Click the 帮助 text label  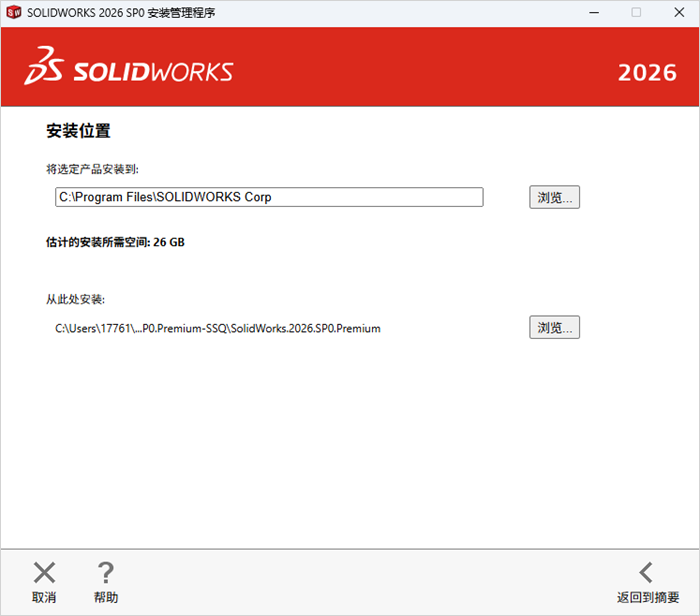(x=106, y=597)
